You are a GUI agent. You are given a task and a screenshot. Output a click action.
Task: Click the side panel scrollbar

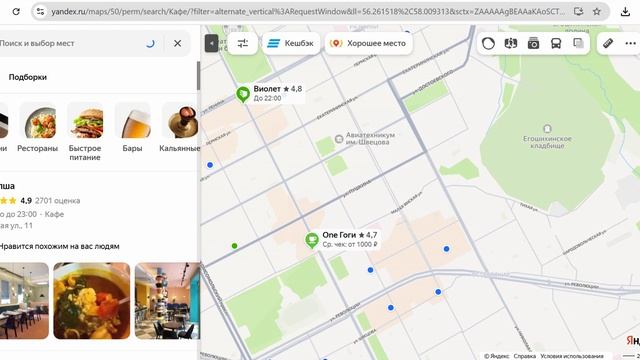198,76
